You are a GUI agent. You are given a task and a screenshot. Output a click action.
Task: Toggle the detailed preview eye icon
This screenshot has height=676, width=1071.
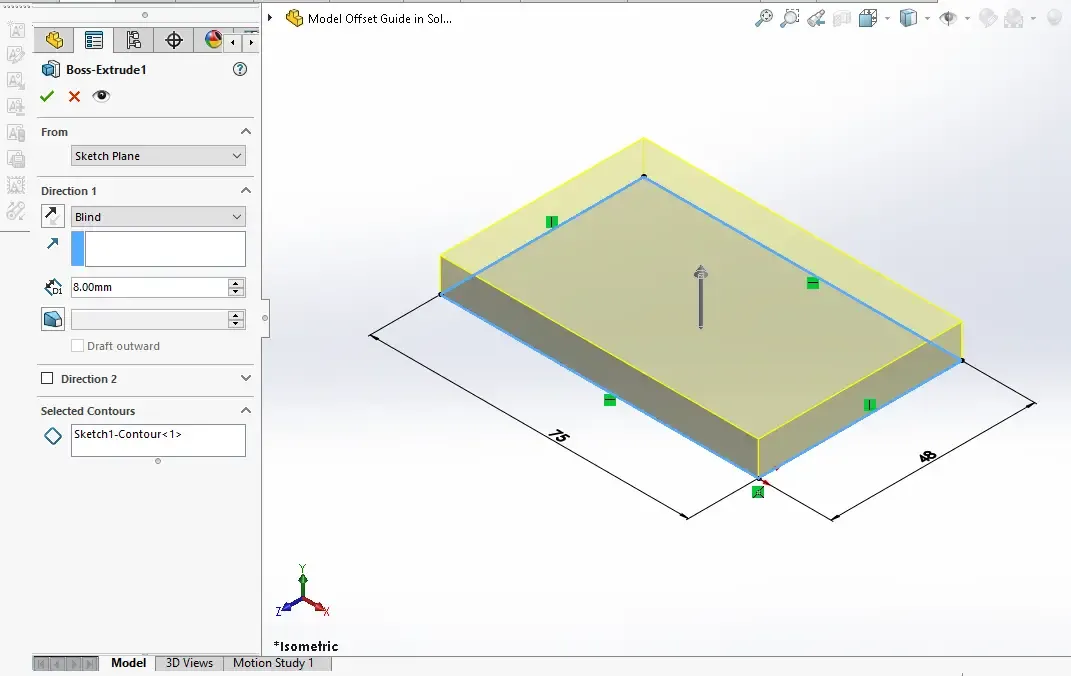click(x=101, y=96)
